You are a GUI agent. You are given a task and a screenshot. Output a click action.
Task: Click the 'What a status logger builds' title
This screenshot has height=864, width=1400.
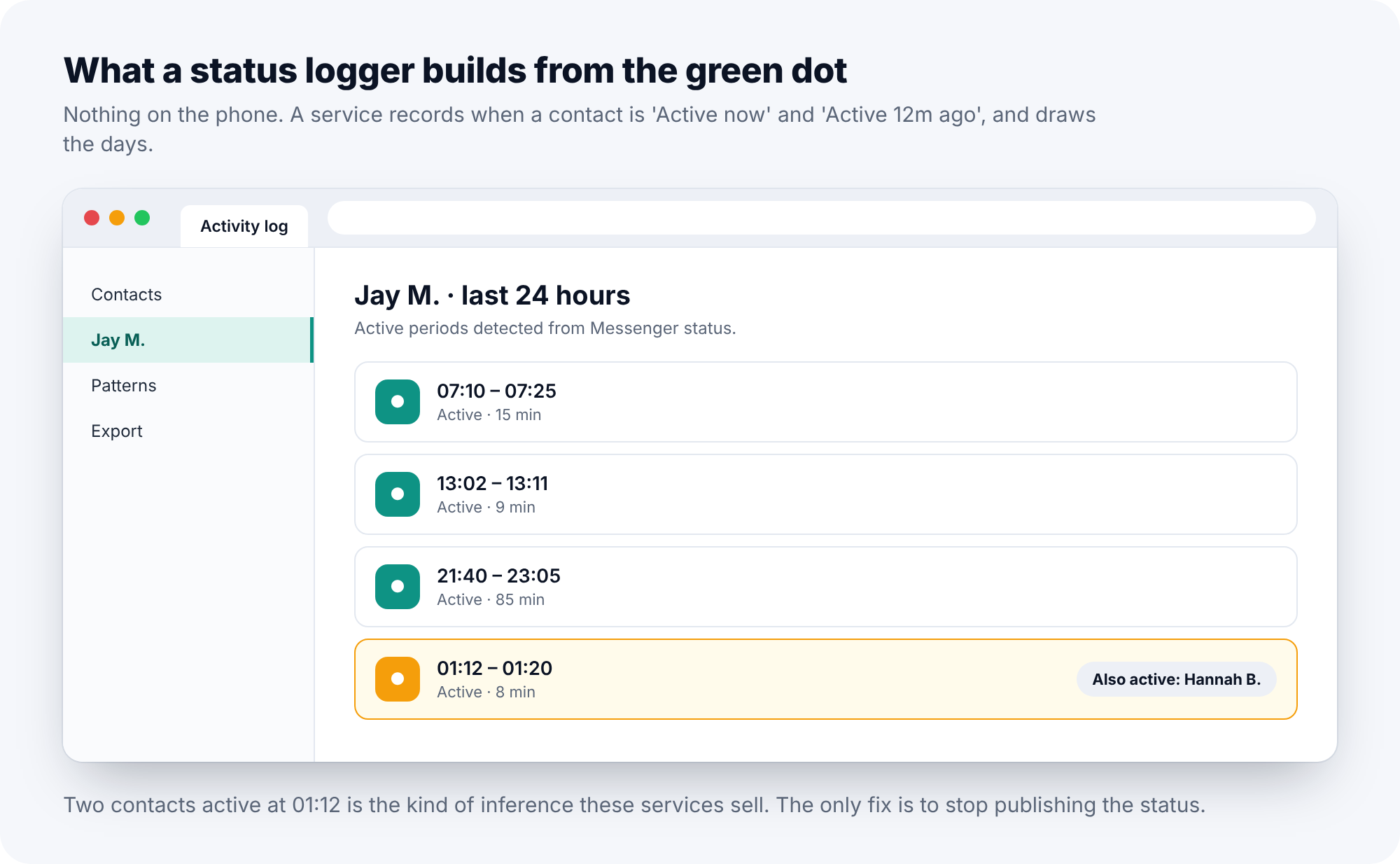[455, 71]
